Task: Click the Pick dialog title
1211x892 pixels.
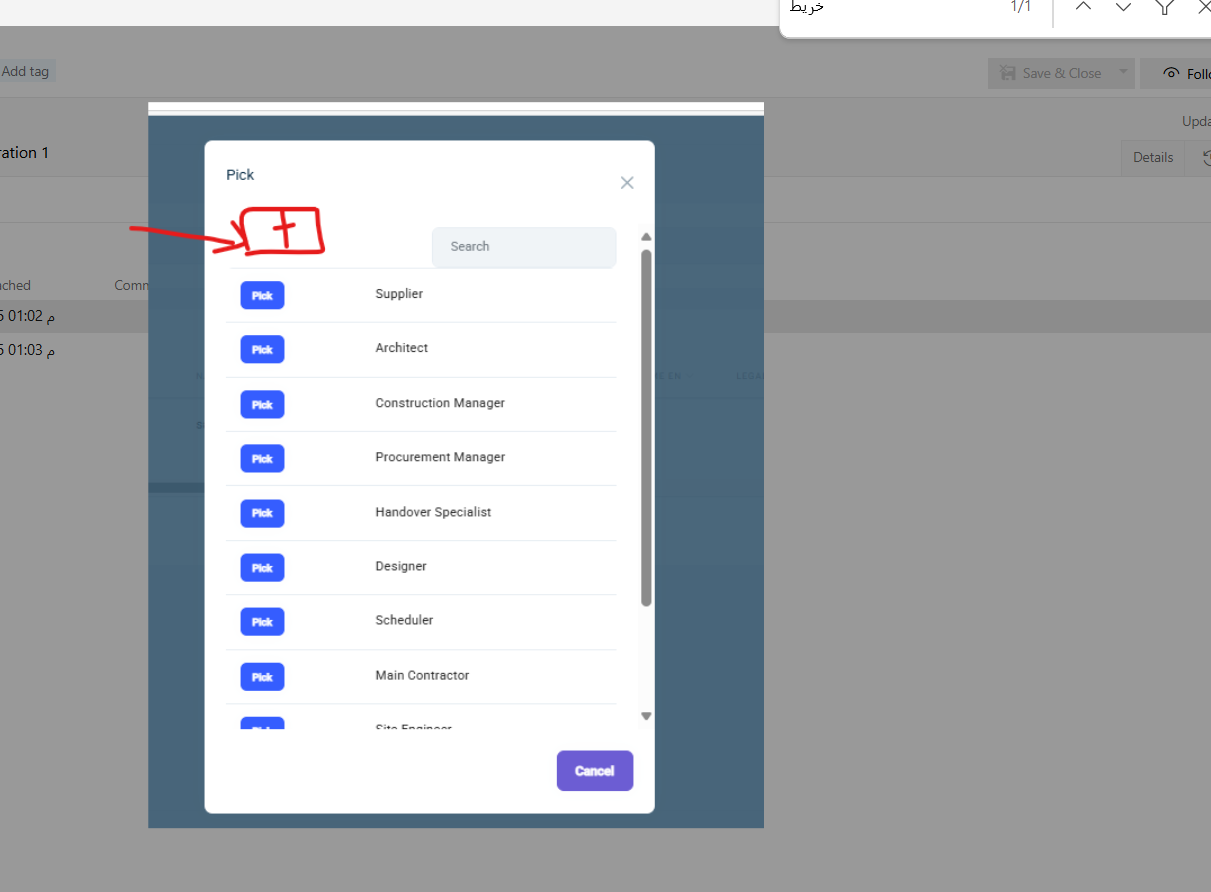Action: click(240, 175)
